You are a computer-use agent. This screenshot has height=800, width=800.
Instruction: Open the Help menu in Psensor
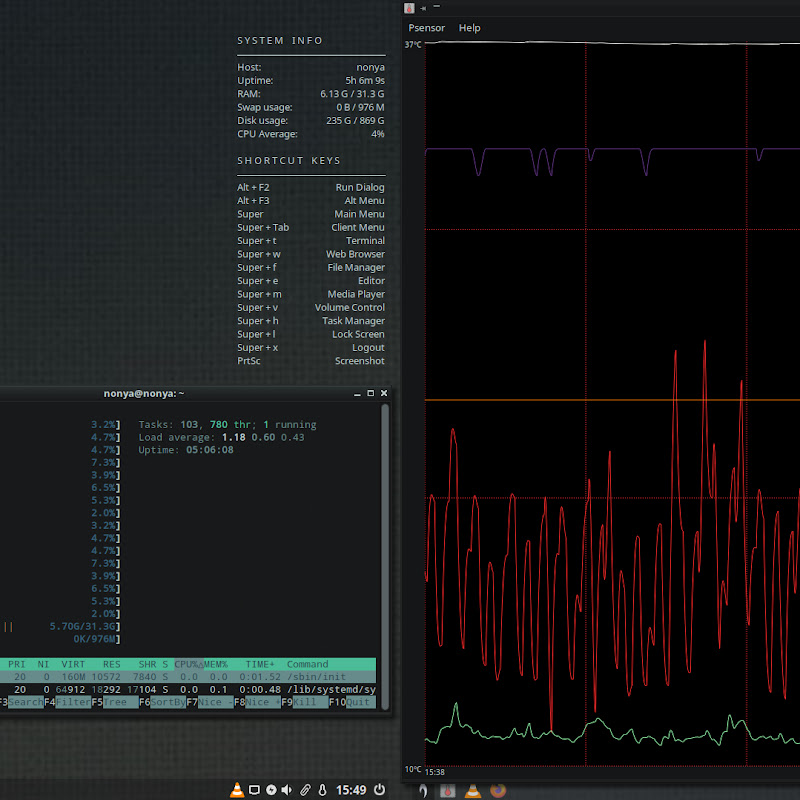click(x=469, y=28)
